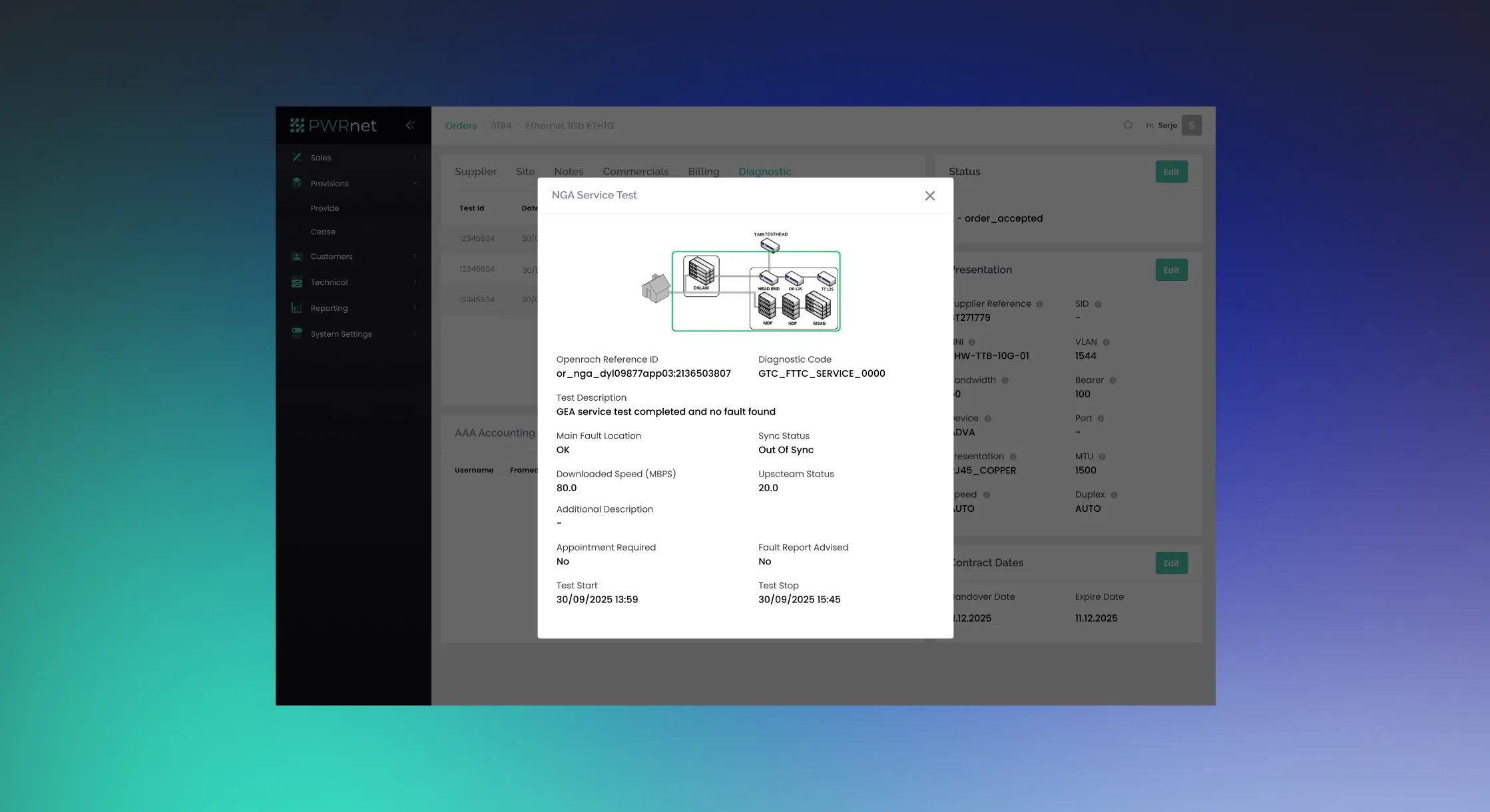Open the Billing tab

703,172
